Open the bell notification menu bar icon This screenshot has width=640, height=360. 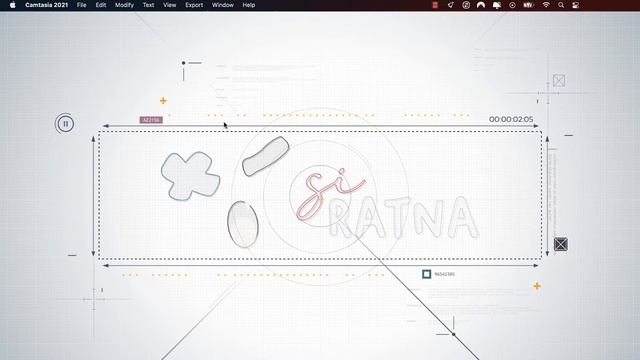click(x=497, y=5)
